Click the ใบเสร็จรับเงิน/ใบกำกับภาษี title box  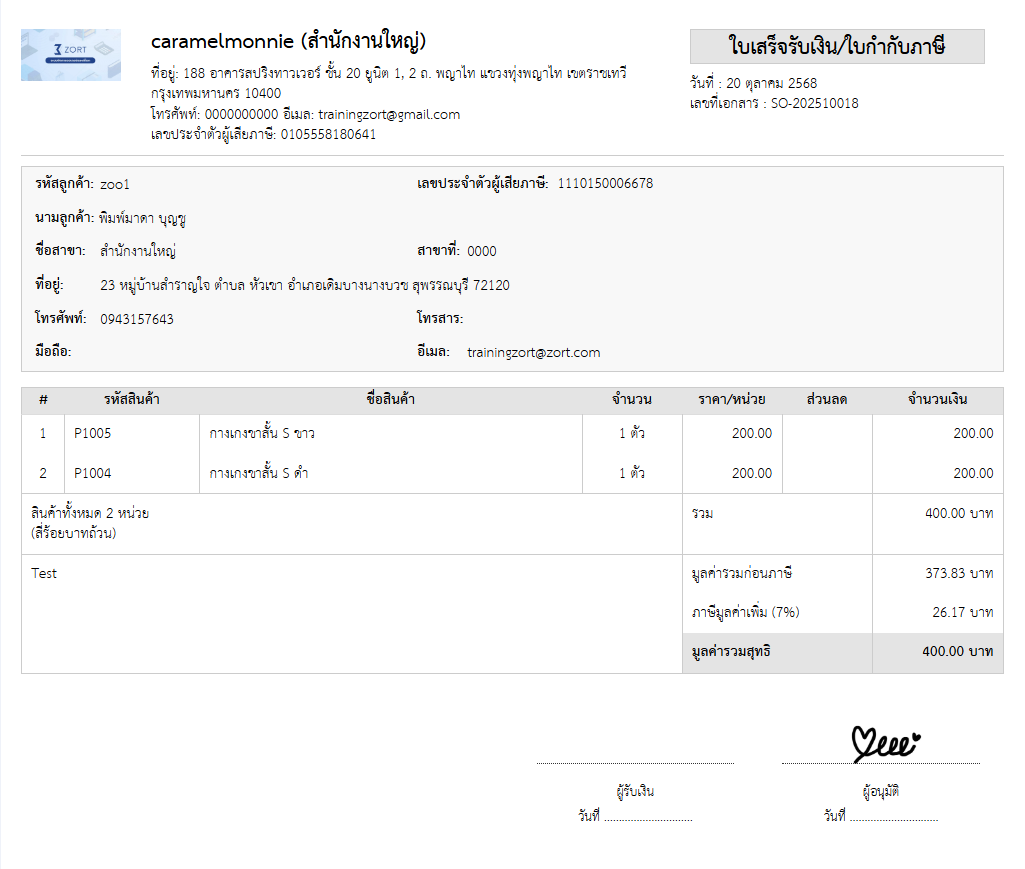pos(837,47)
